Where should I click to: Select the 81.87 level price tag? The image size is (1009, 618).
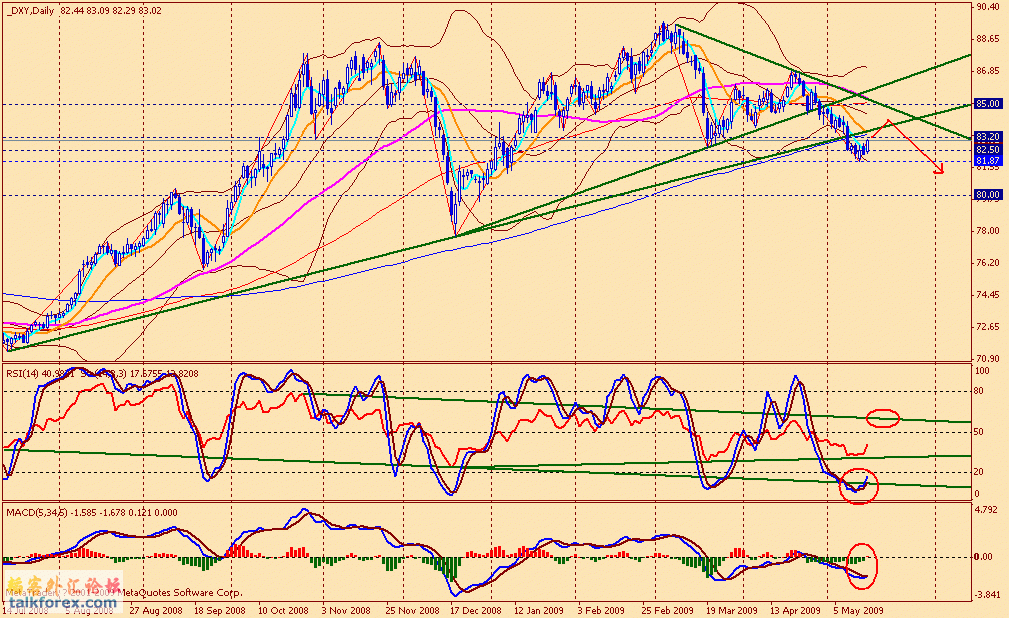coord(988,160)
